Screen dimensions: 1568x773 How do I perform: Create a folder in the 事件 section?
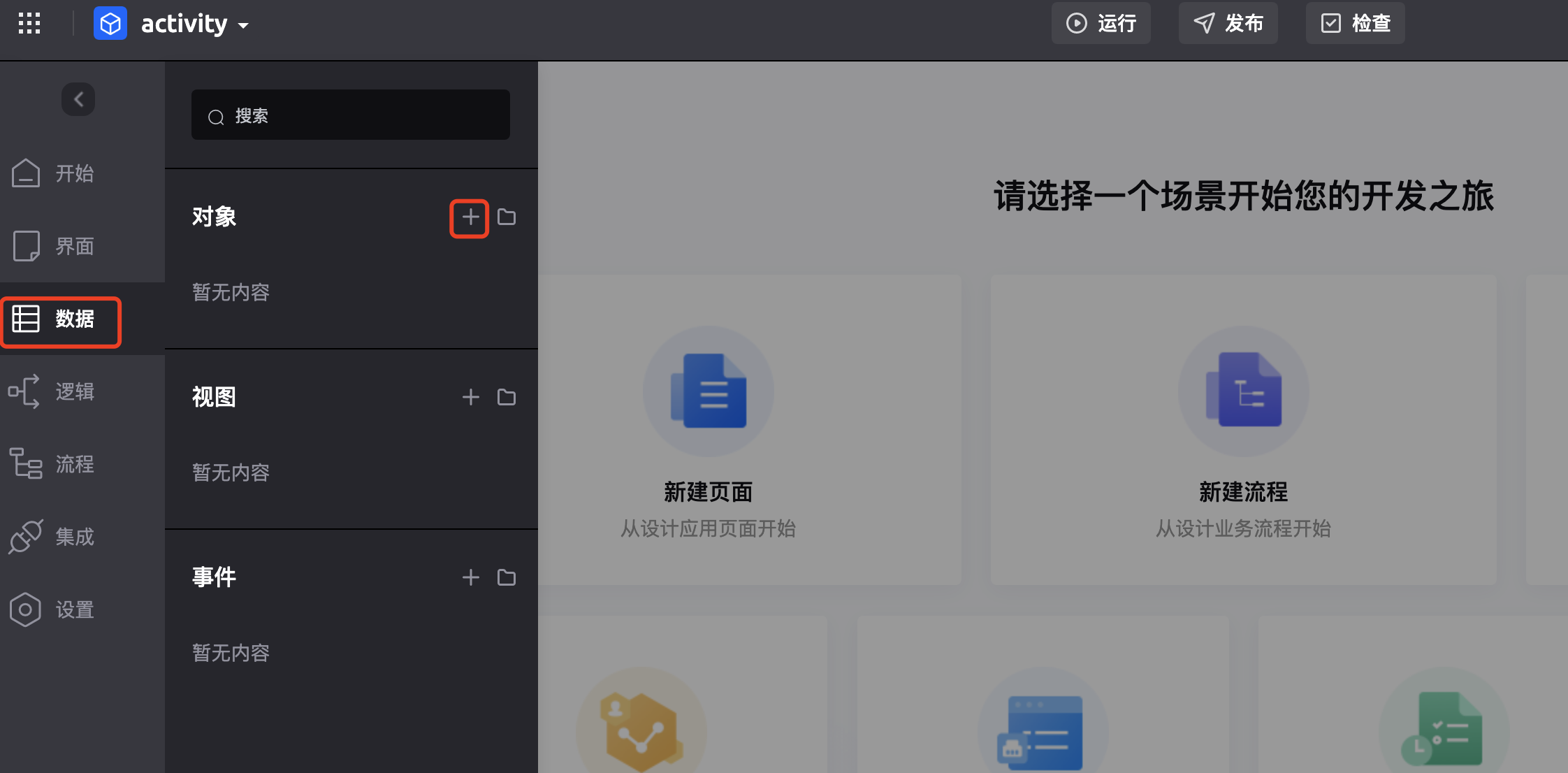tap(507, 577)
